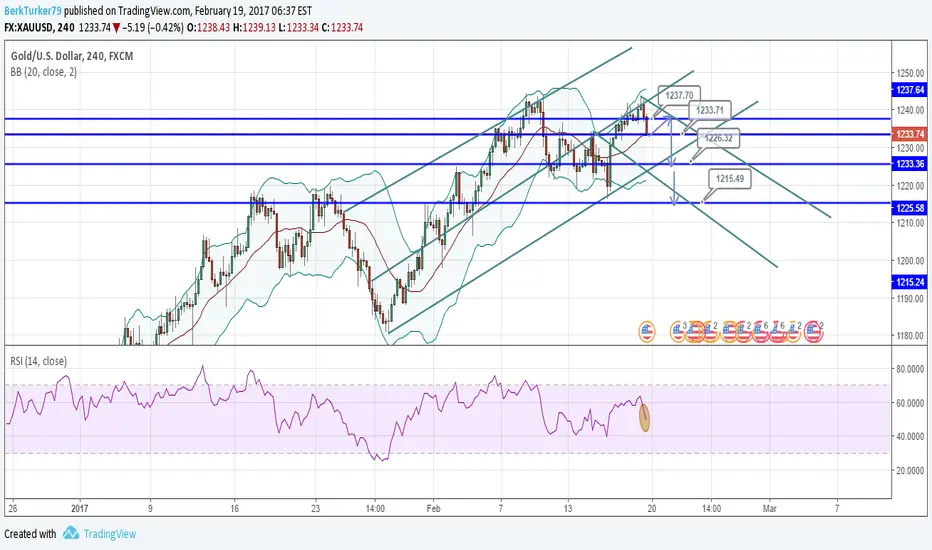Click the blue 1215.24 axis price label
The image size is (932, 550).
pyautogui.click(x=910, y=282)
